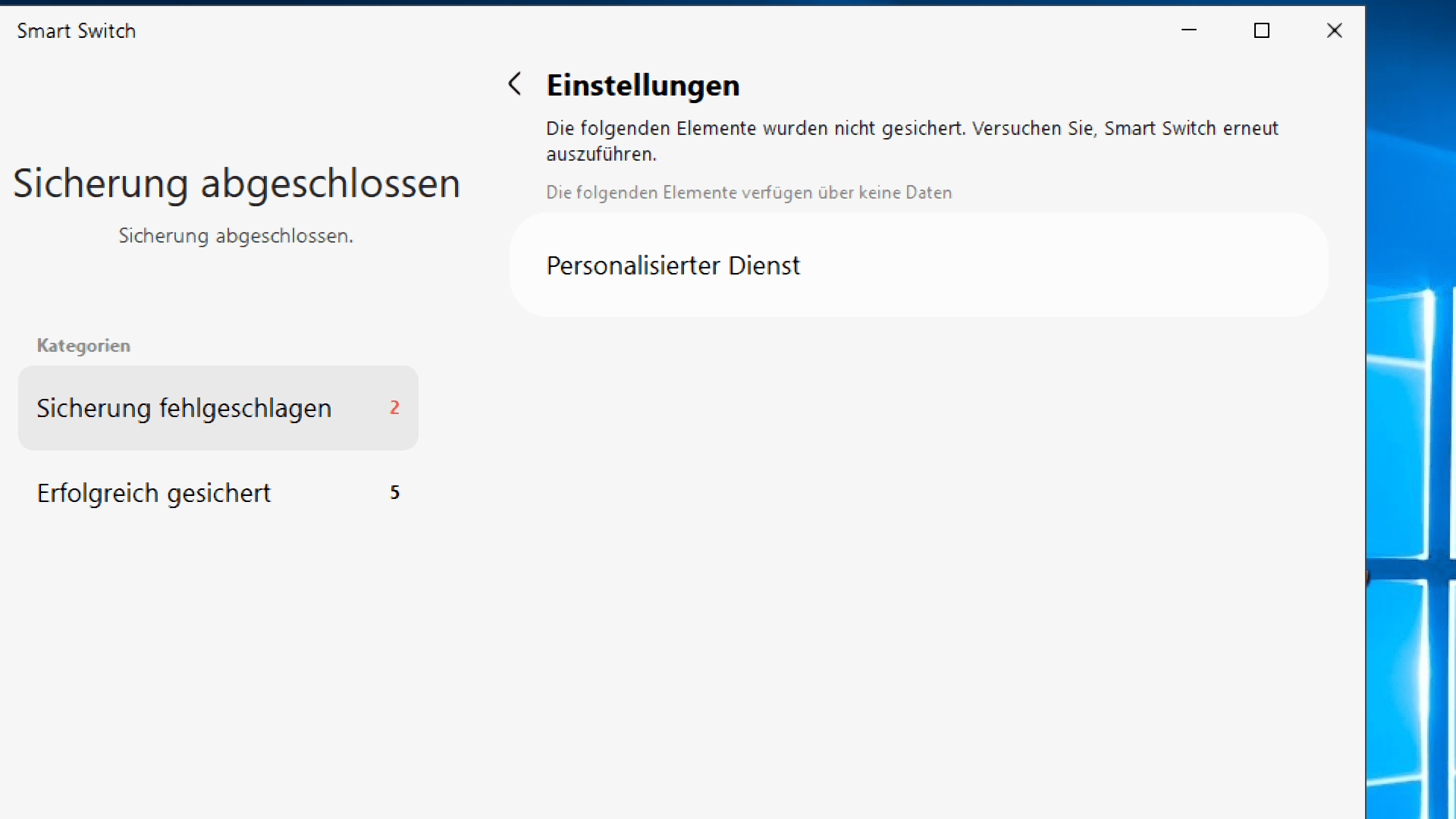The height and width of the screenshot is (819, 1456).
Task: Click the 'nicht gesichert' description text
Action: [x=912, y=129]
